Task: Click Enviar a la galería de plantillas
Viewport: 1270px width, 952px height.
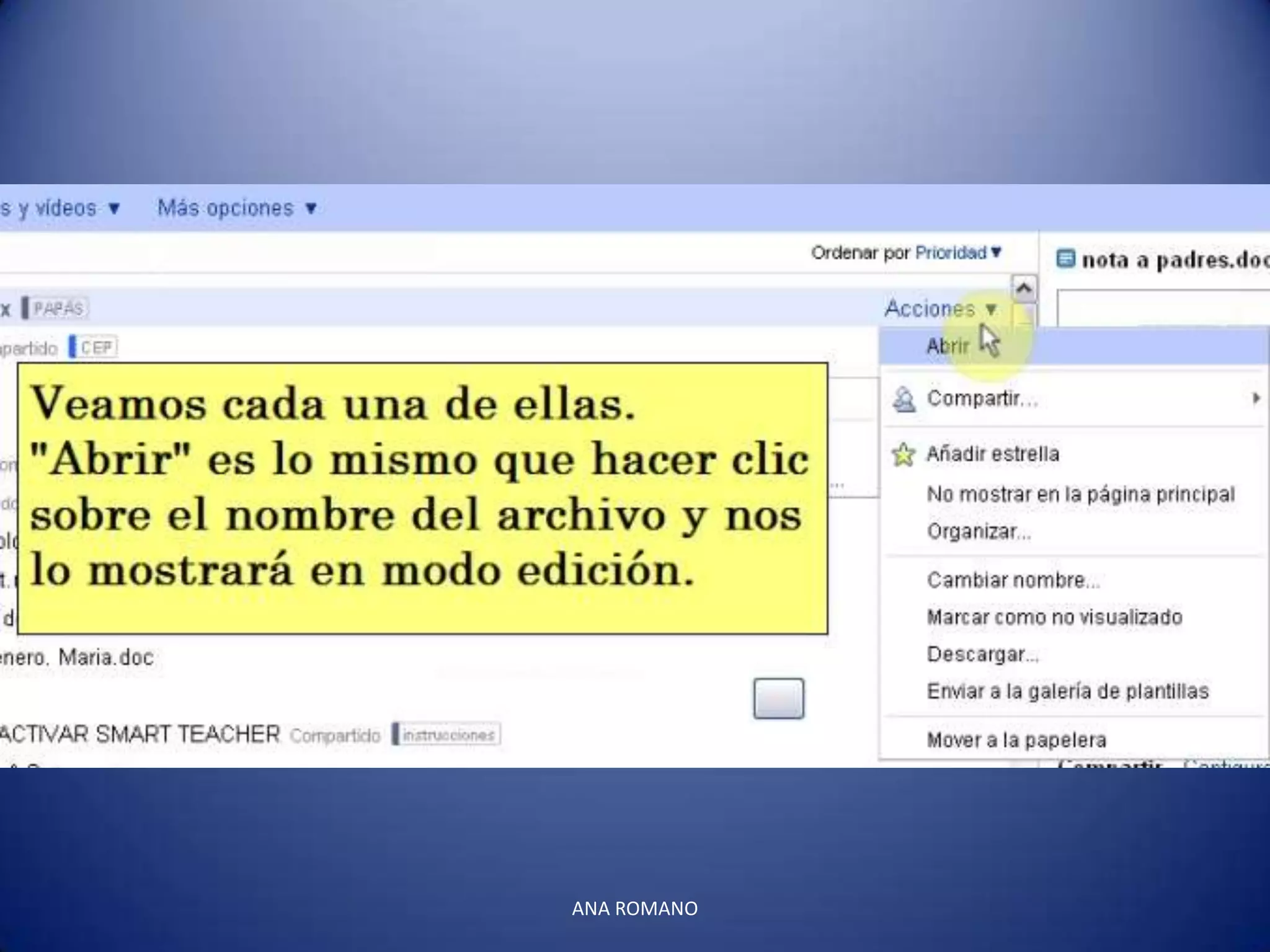Action: (x=1067, y=691)
